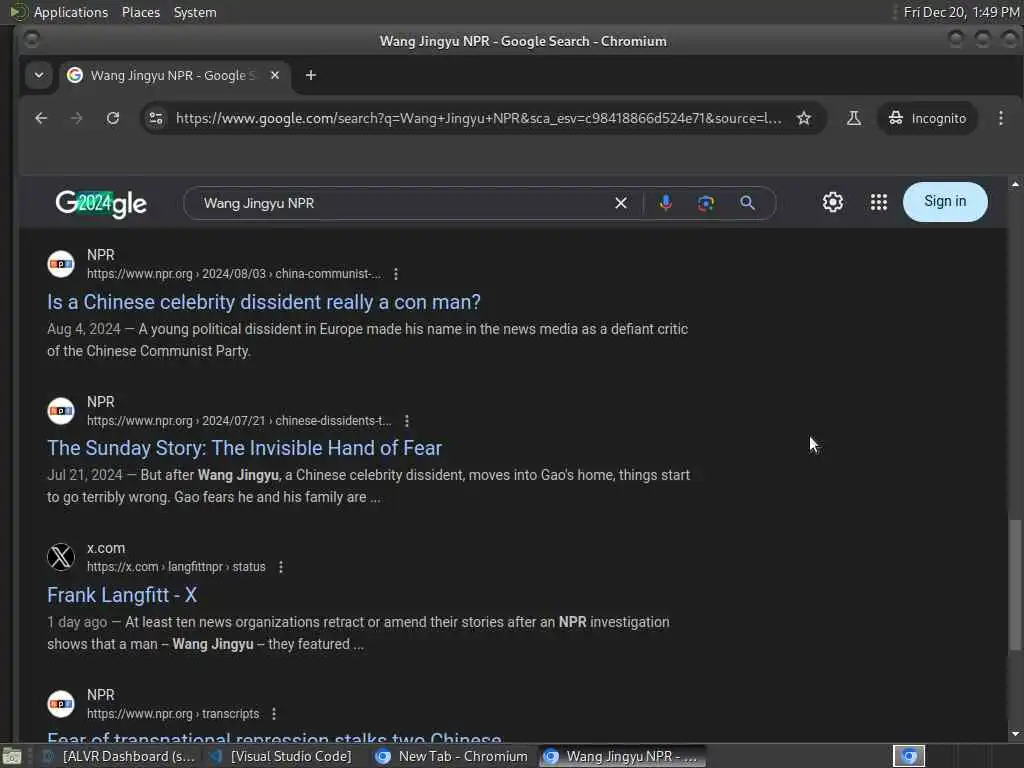Search by image with Lens icon
This screenshot has height=768, width=1024.
click(x=706, y=203)
